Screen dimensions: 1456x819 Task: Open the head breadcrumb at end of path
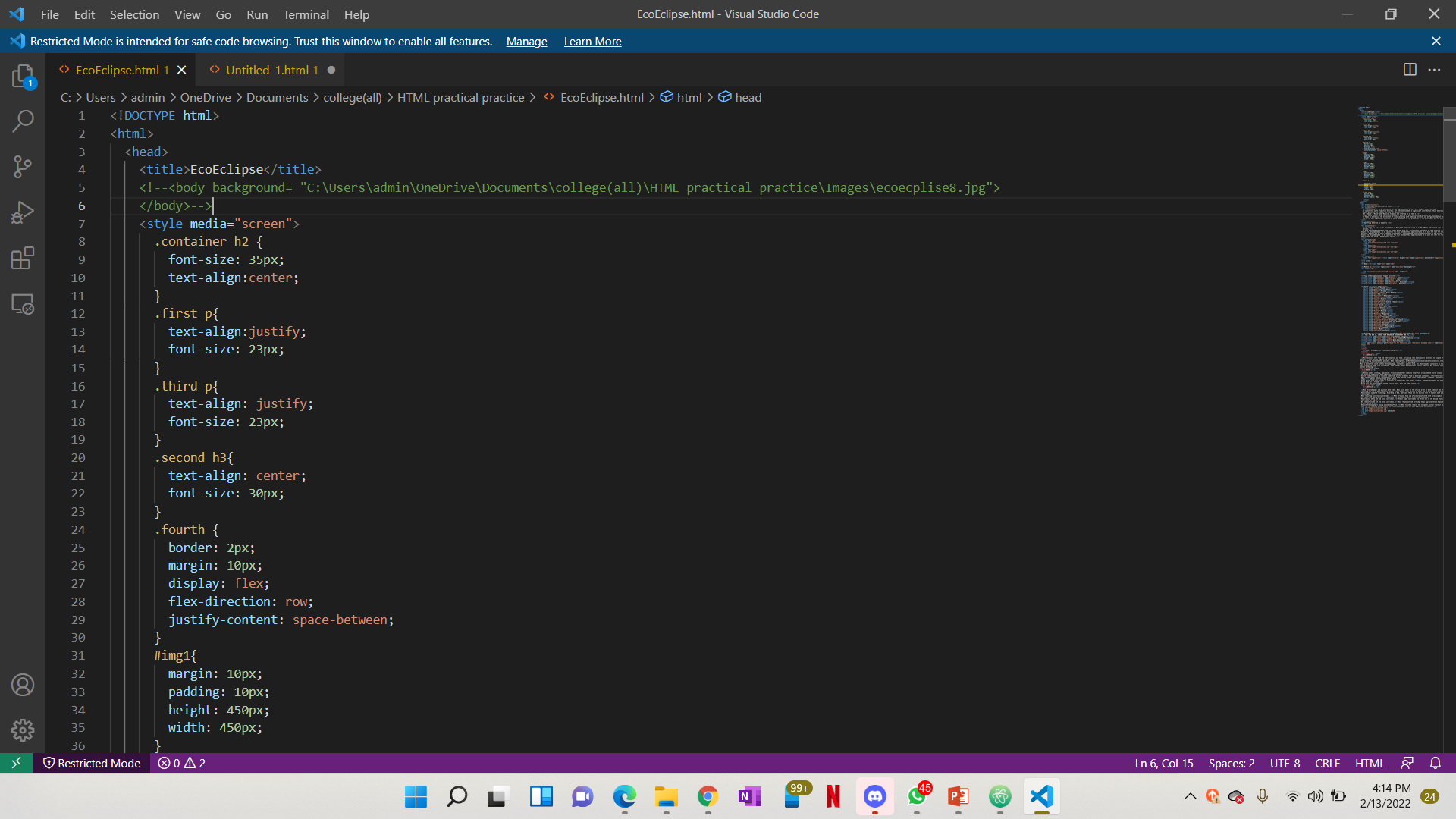748,97
